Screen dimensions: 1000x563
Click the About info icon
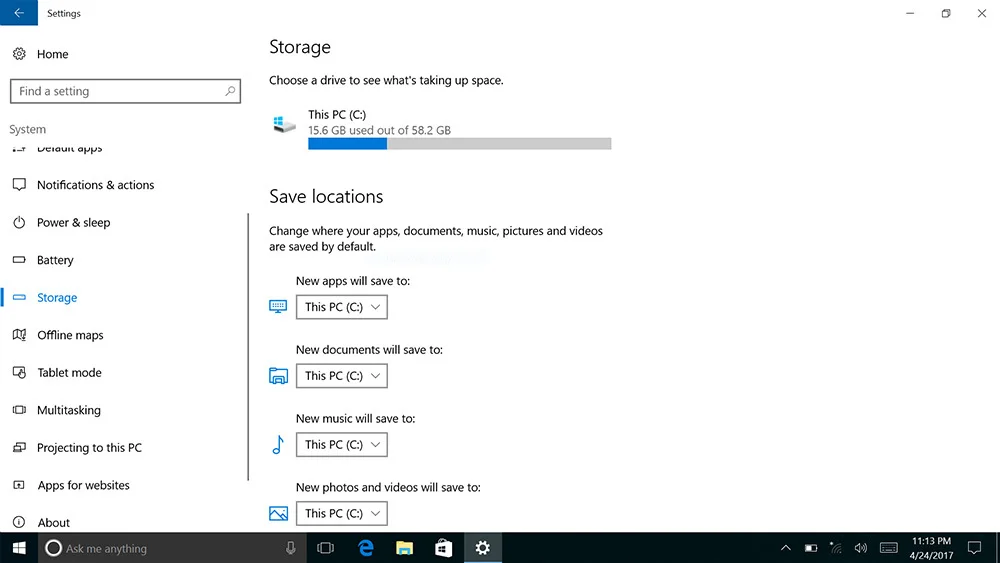coord(19,522)
